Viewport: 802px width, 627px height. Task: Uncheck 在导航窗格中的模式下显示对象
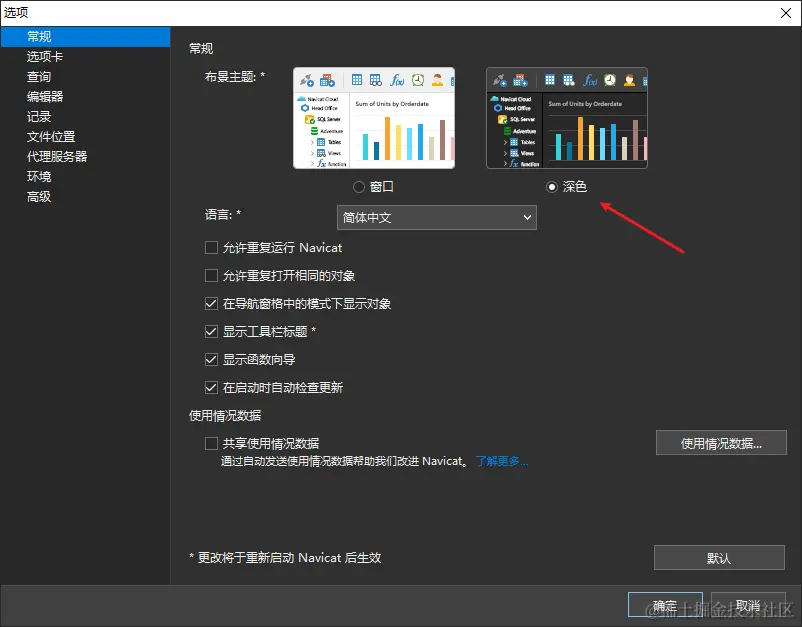pos(211,304)
